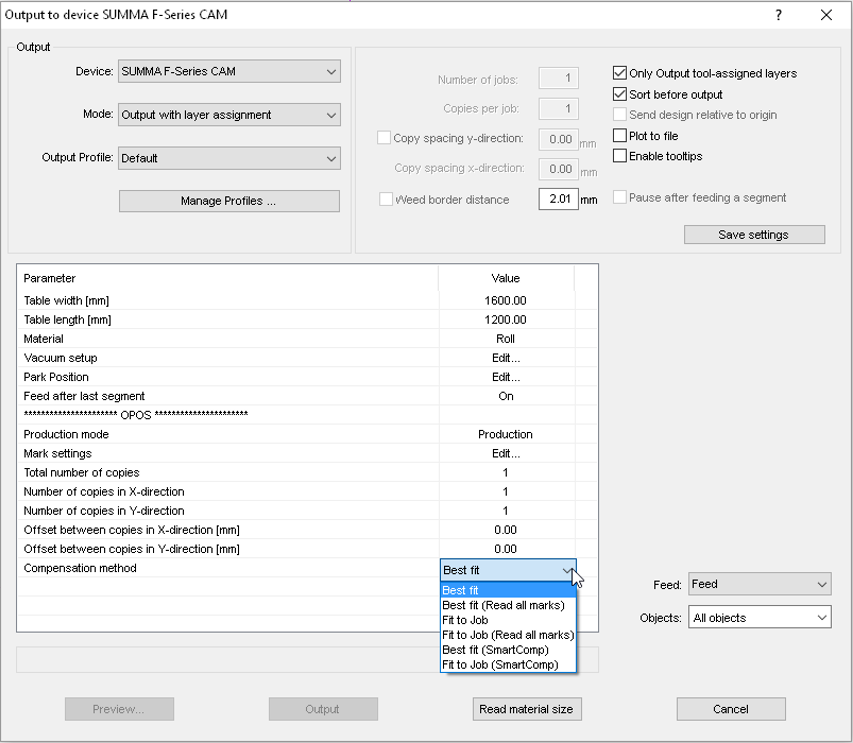Click Material value Roll

click(x=505, y=339)
